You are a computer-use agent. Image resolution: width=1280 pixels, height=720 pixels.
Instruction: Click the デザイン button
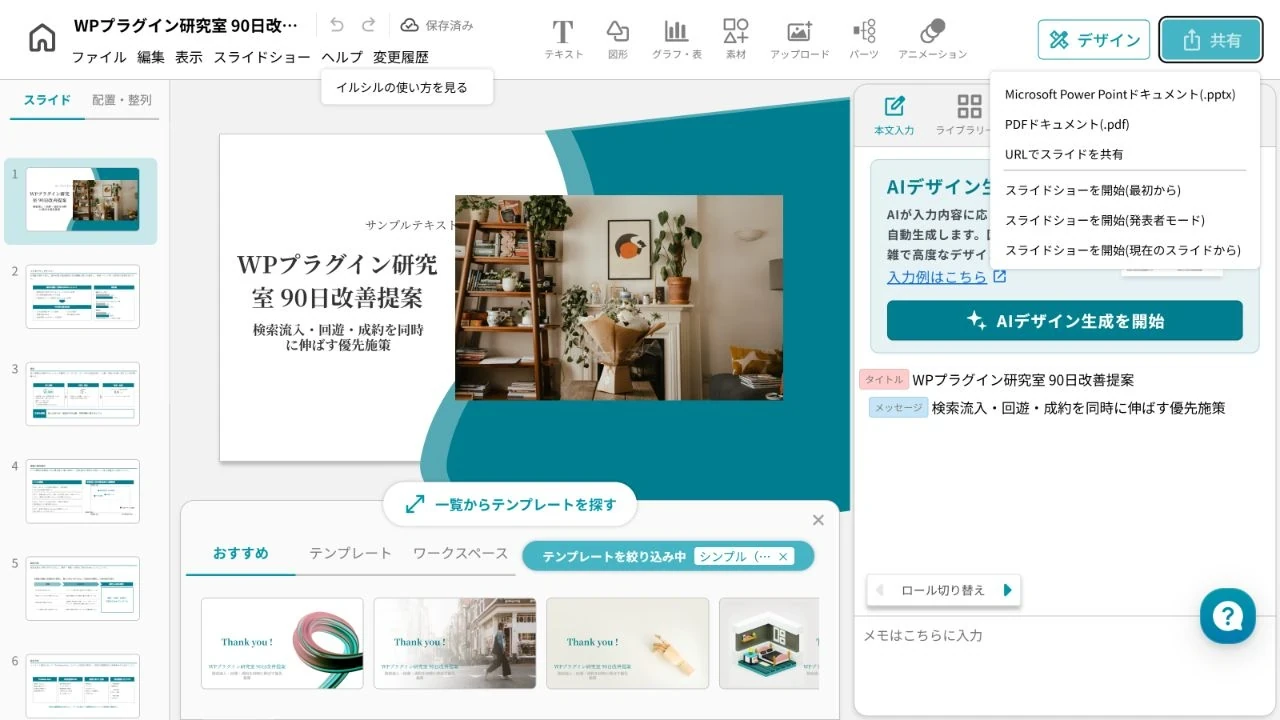tap(1094, 40)
